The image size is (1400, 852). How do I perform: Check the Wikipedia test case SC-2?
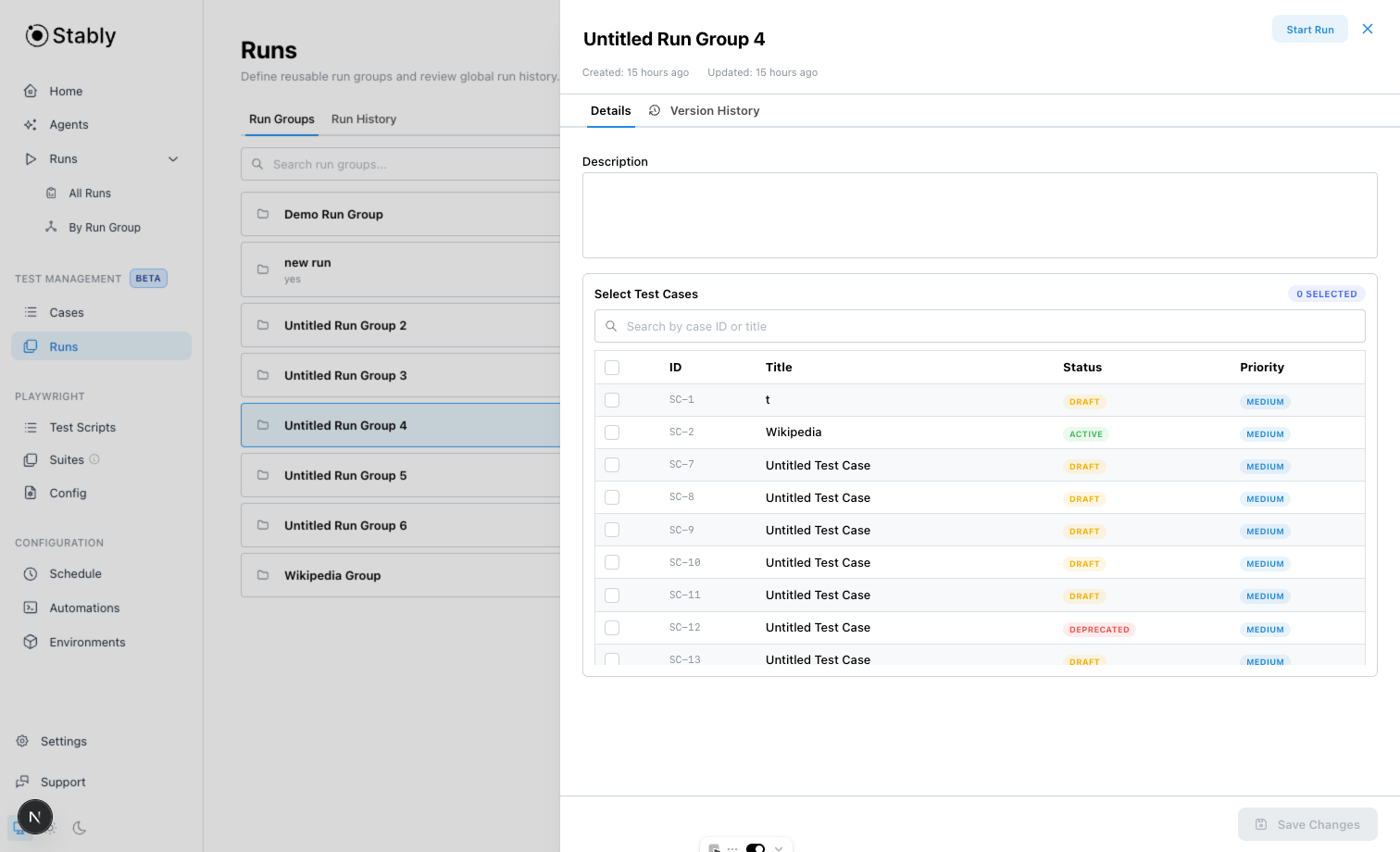point(612,432)
